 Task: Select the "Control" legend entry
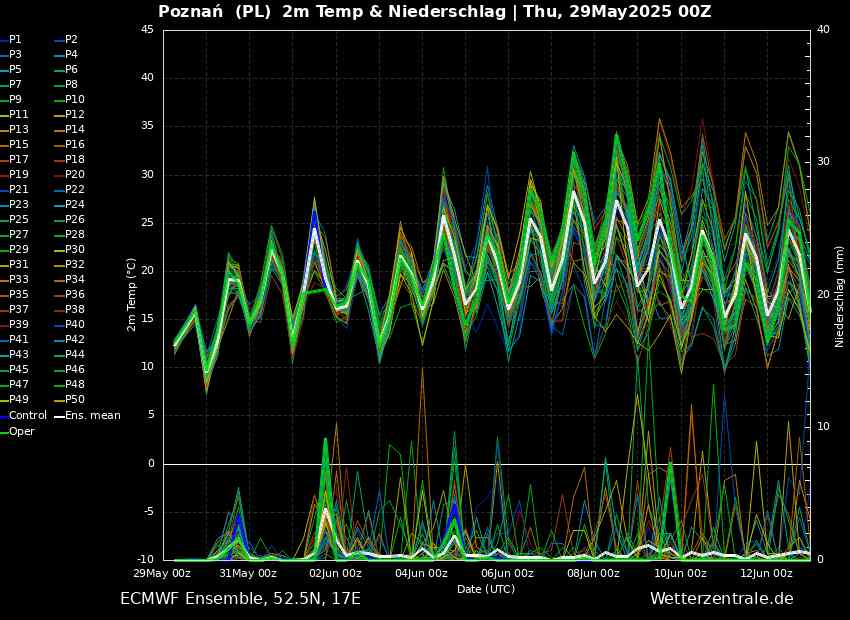[23, 415]
